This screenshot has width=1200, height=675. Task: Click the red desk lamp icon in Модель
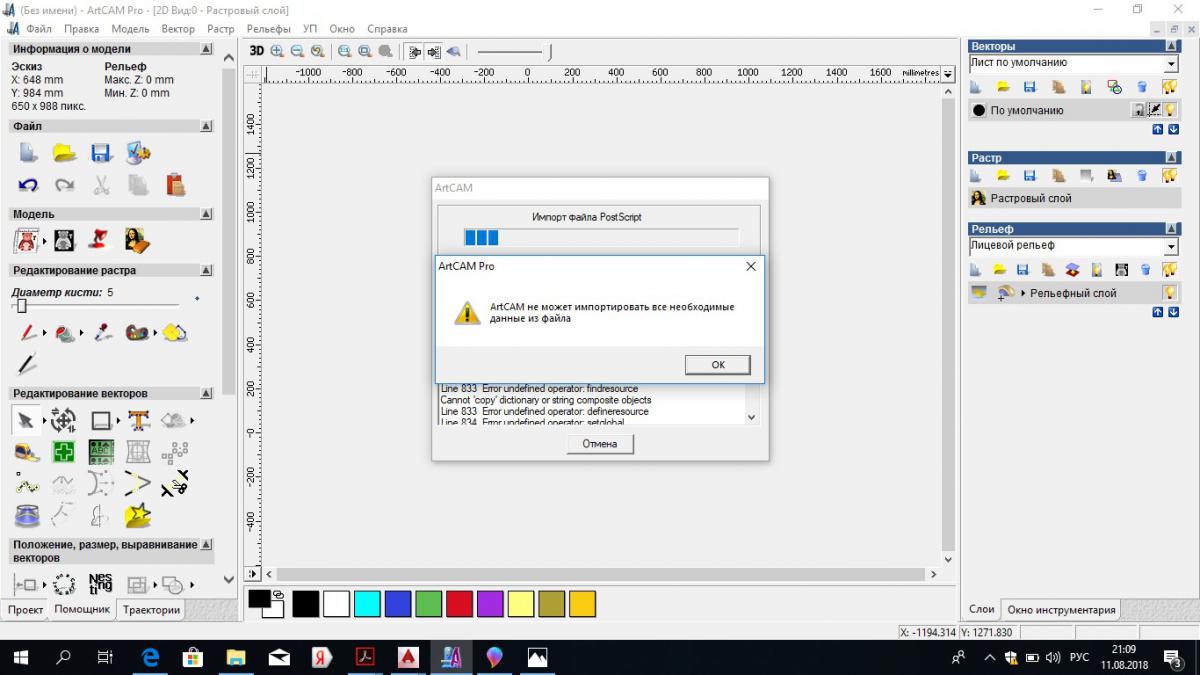(98, 240)
